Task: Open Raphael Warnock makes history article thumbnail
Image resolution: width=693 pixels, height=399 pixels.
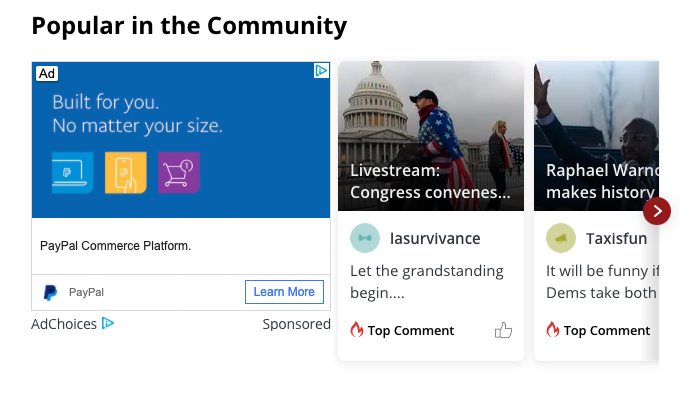Action: pyautogui.click(x=596, y=136)
